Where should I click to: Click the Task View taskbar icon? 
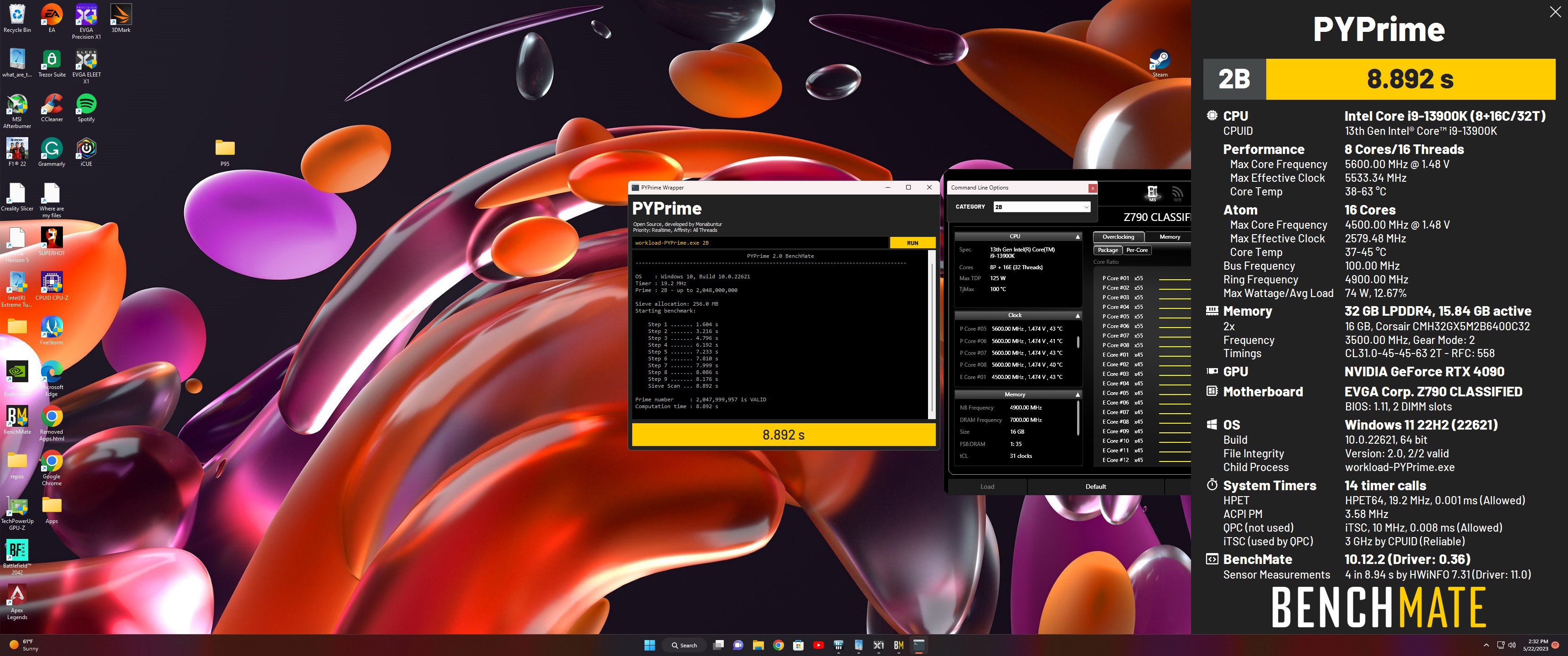[x=718, y=645]
